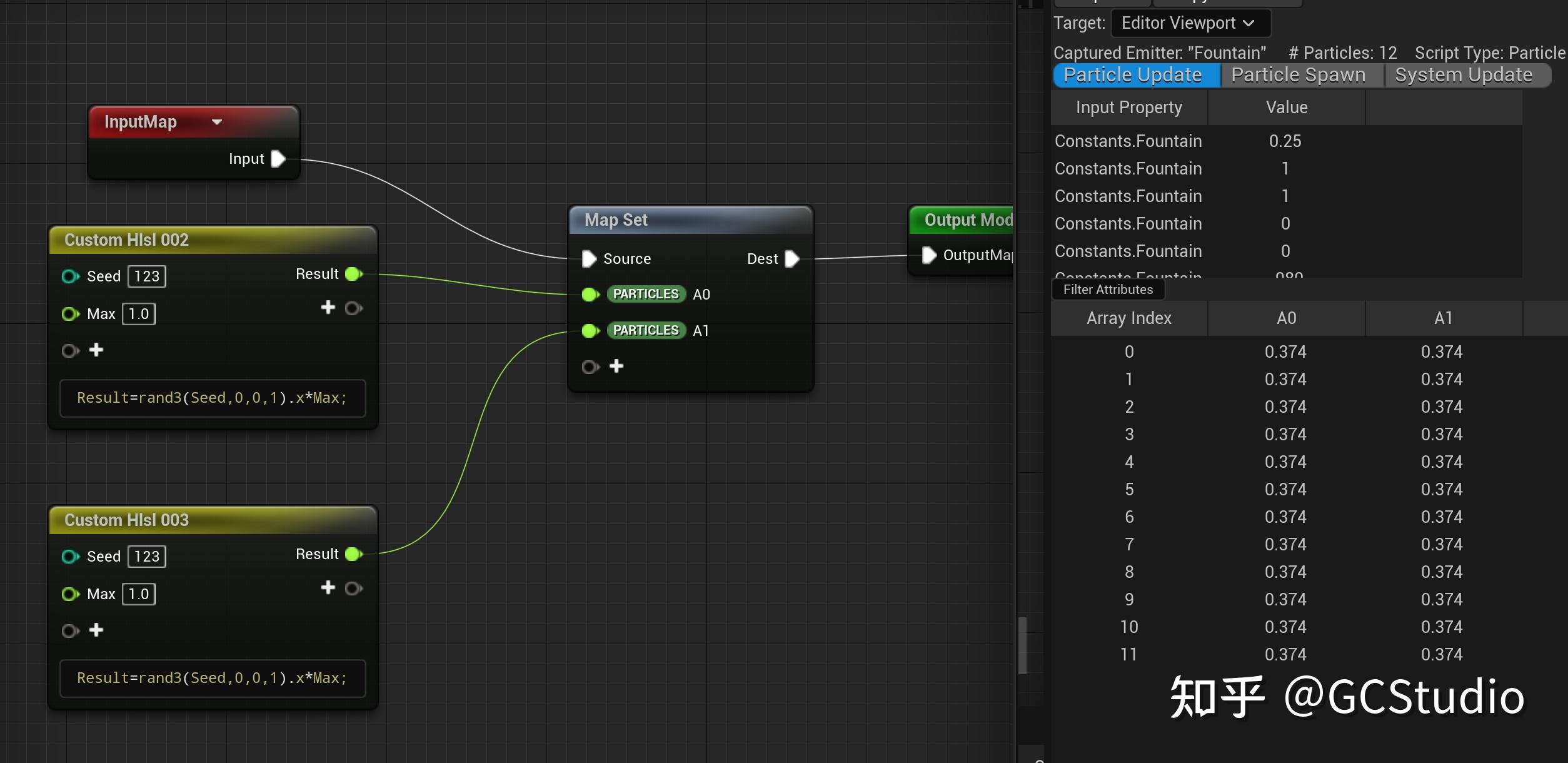Click the Map Set Source input pin
The width and height of the screenshot is (1568, 763).
pos(589,259)
